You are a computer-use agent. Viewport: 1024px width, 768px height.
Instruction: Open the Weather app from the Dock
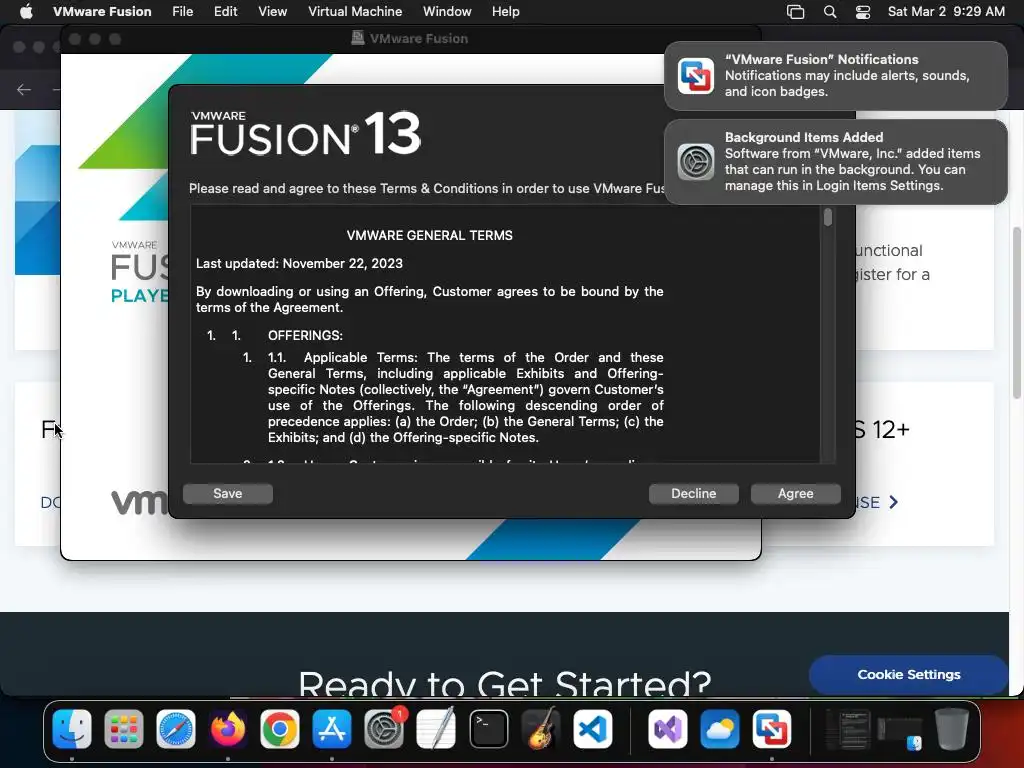click(x=720, y=729)
